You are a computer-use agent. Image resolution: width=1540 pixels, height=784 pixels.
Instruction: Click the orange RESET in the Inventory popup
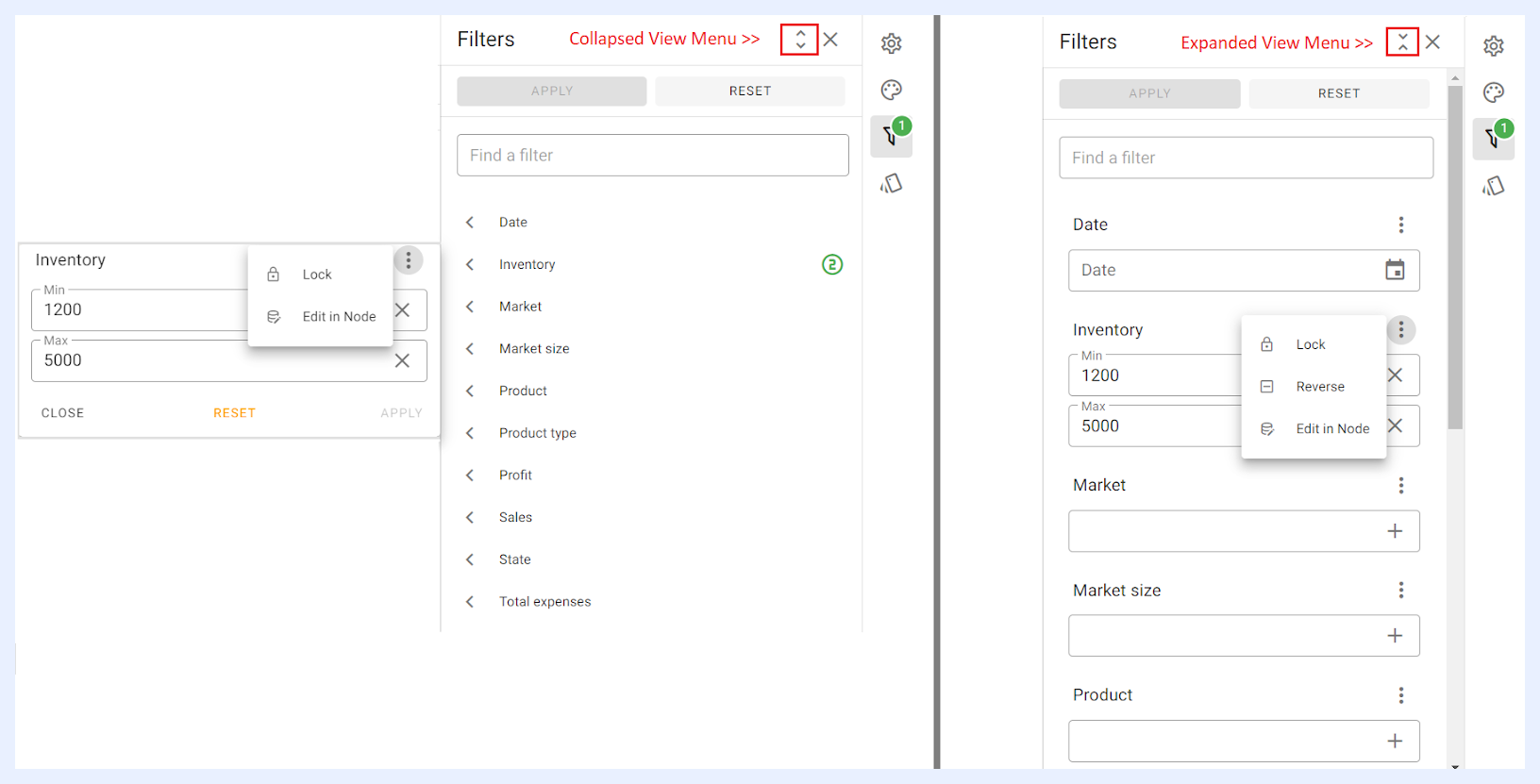234,413
